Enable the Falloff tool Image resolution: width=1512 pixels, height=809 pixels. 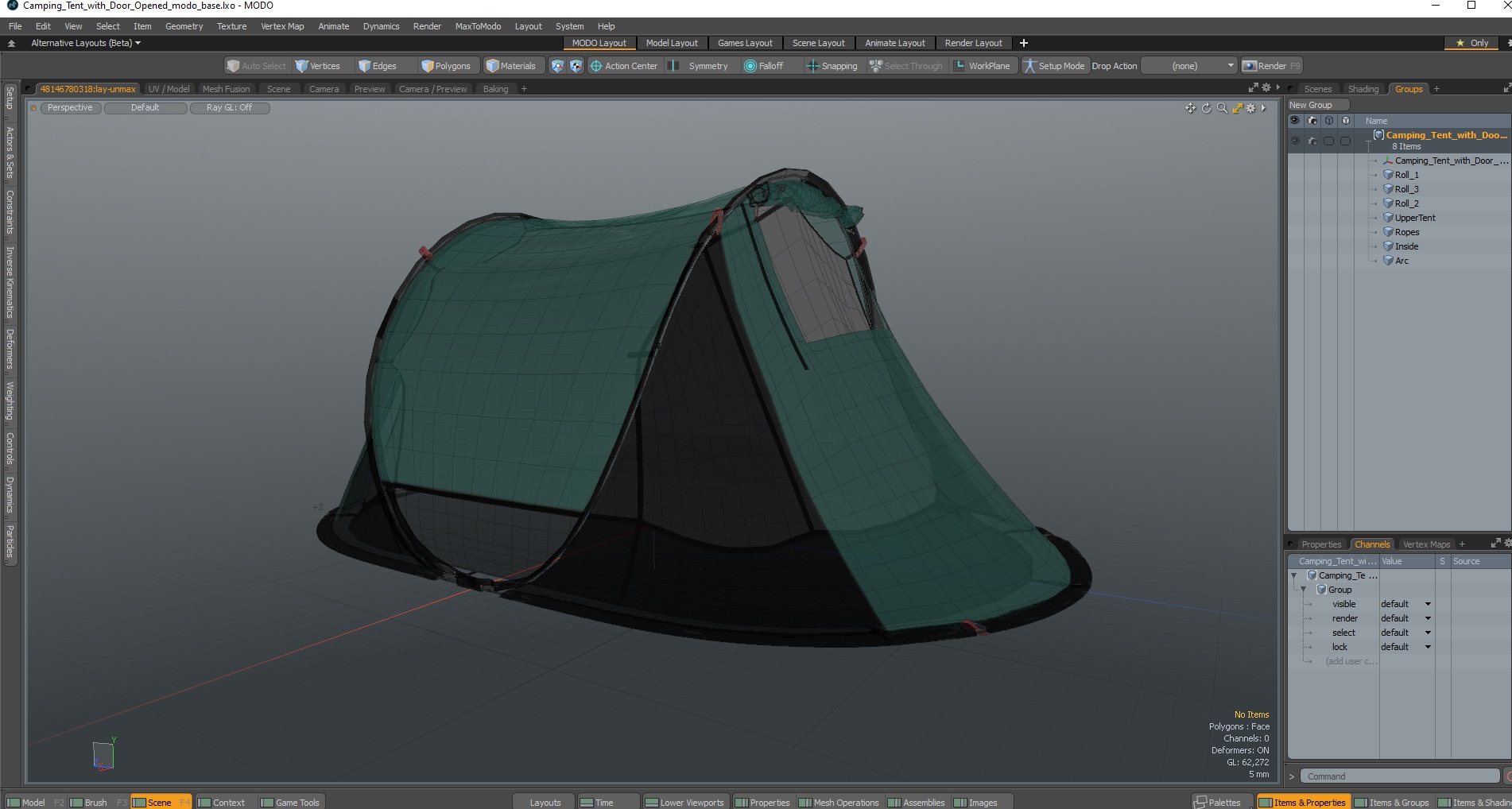point(763,66)
